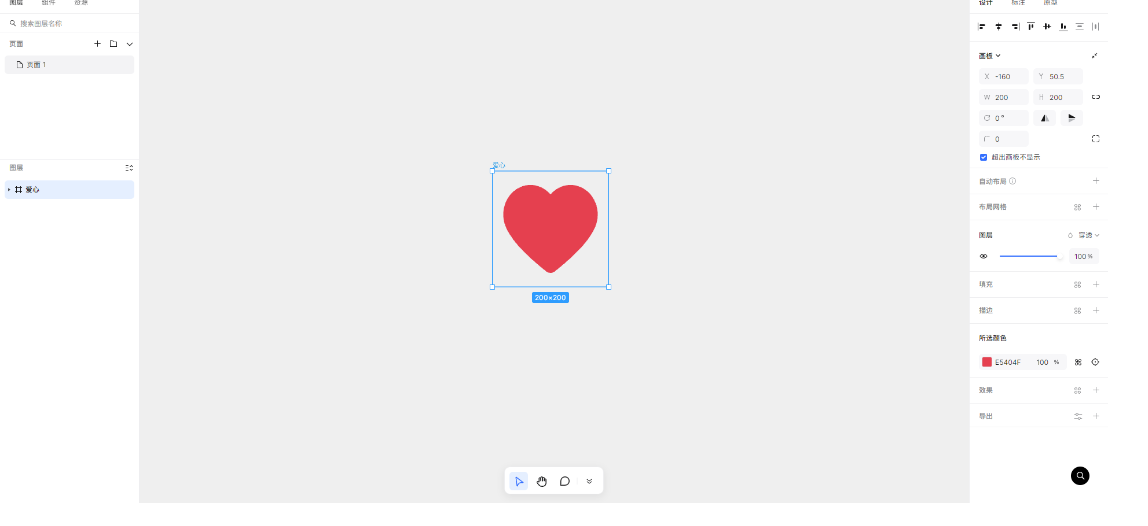This screenshot has height=526, width=1148.
Task: Flip vertically button
Action: click(1071, 118)
